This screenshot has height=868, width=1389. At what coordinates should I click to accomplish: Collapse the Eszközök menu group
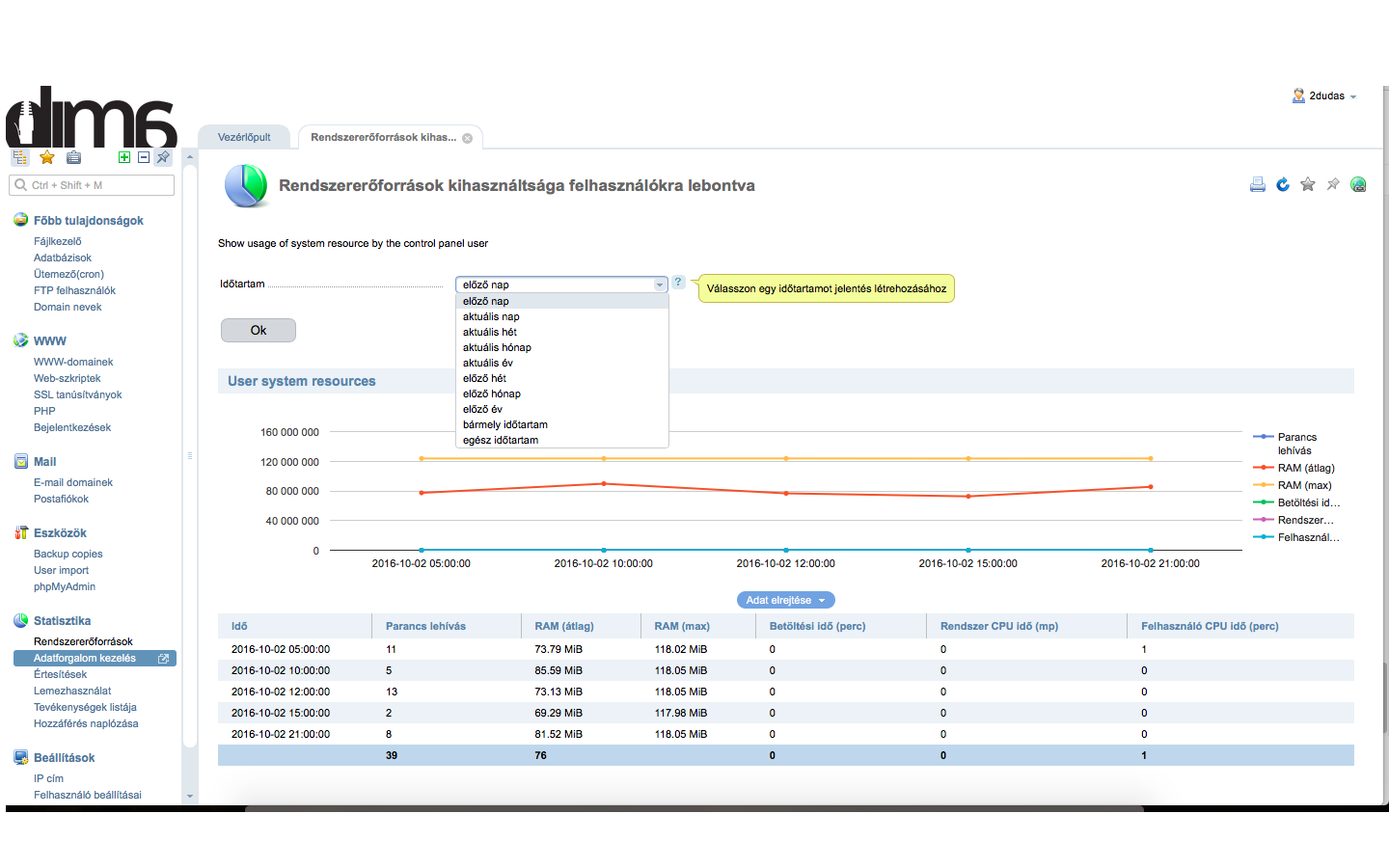click(x=60, y=533)
